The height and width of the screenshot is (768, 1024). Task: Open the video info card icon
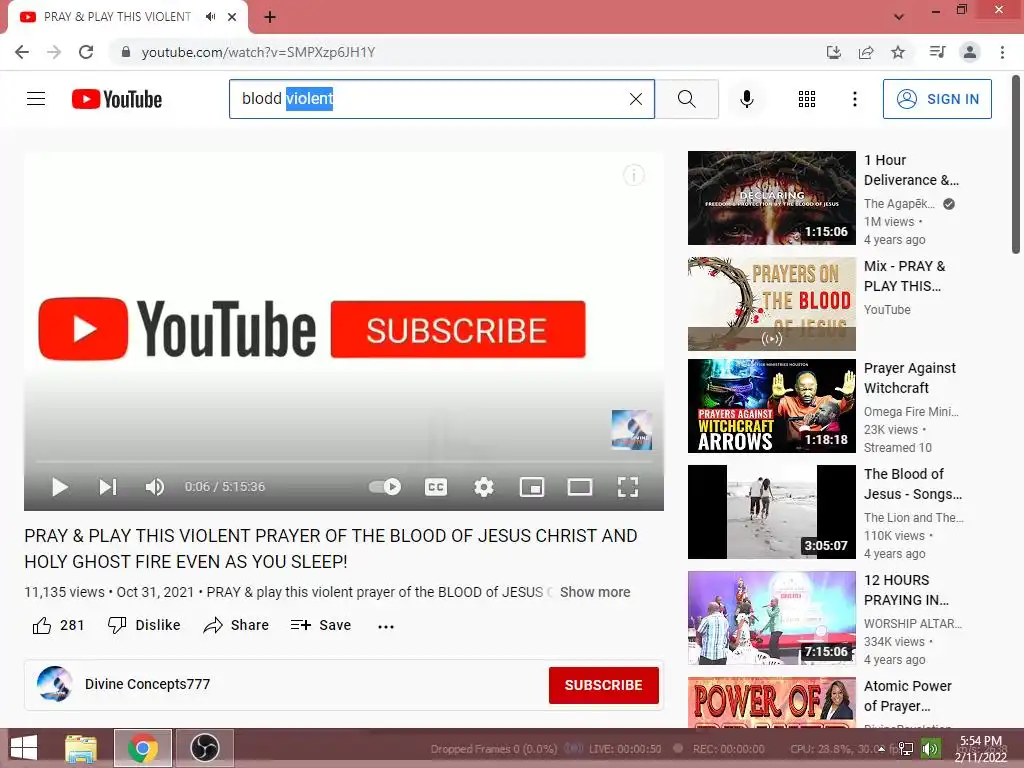tap(633, 175)
